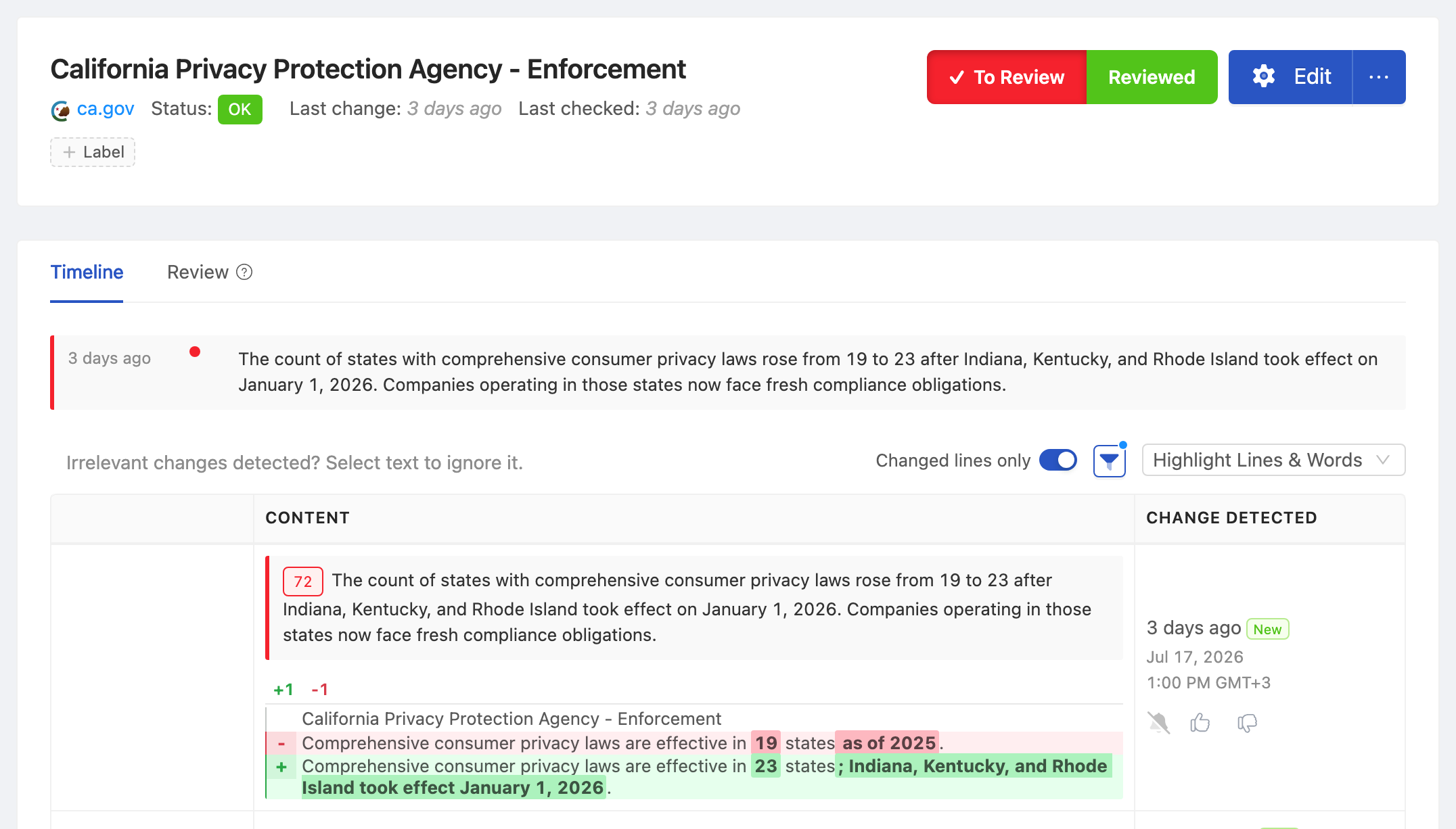
Task: Click the CHANGE DETECTED column header
Action: click(1231, 518)
